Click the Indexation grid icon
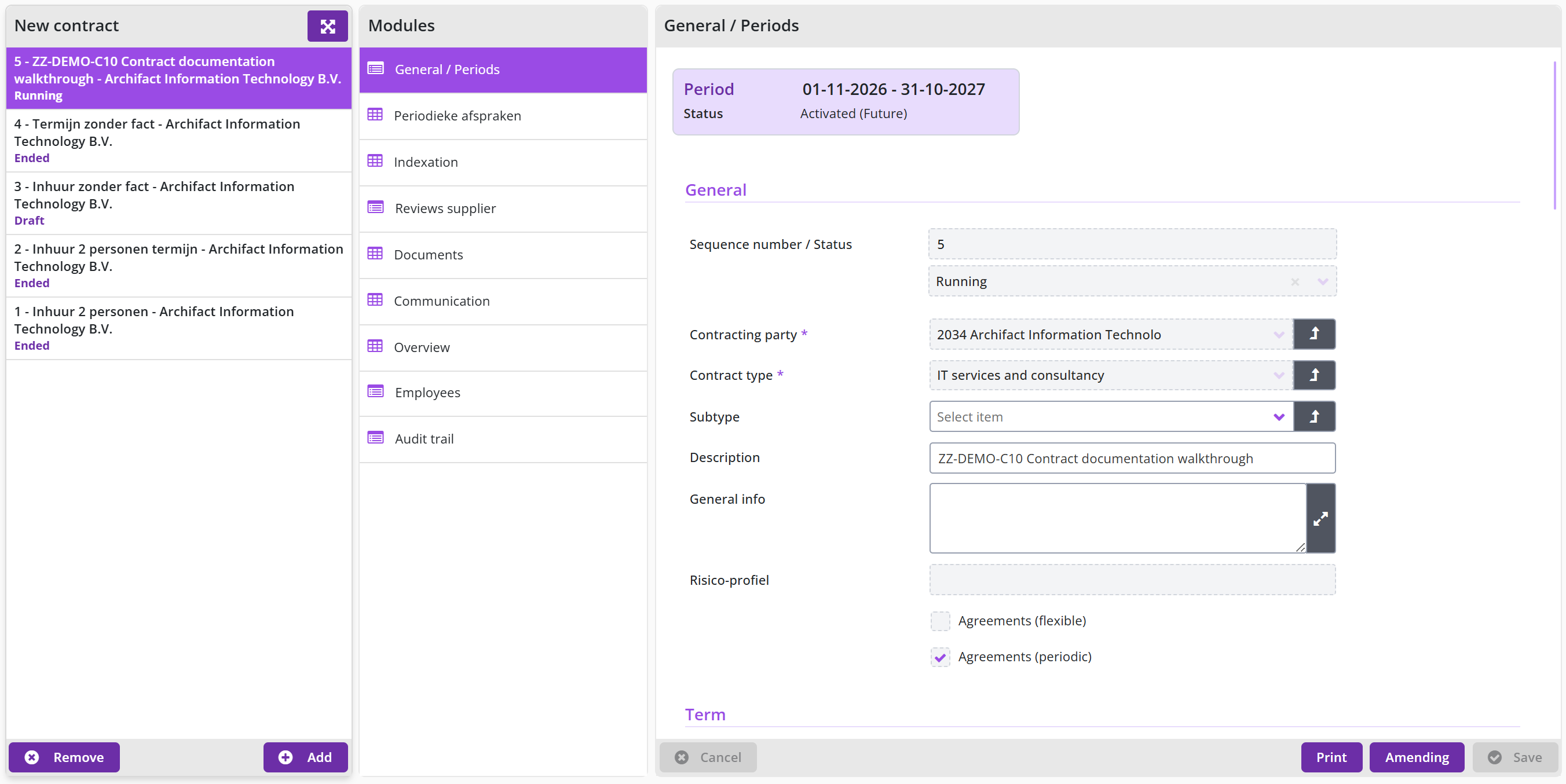 pos(375,161)
